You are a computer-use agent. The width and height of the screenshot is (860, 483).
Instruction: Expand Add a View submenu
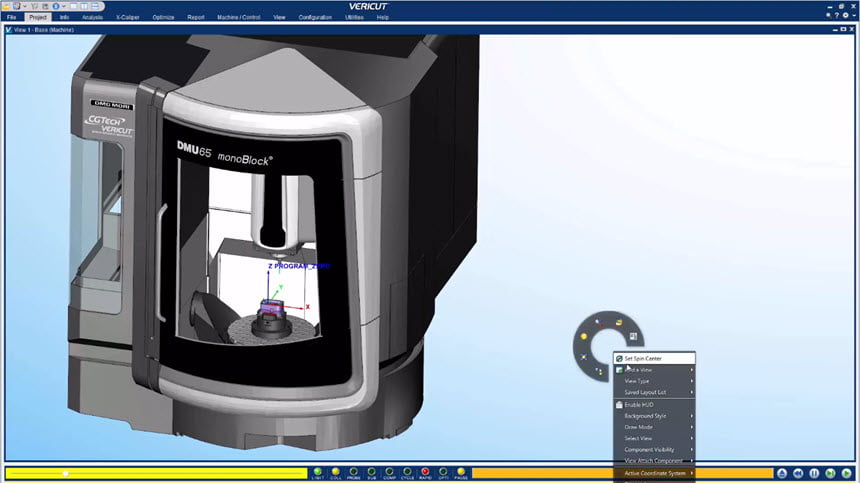tap(654, 370)
